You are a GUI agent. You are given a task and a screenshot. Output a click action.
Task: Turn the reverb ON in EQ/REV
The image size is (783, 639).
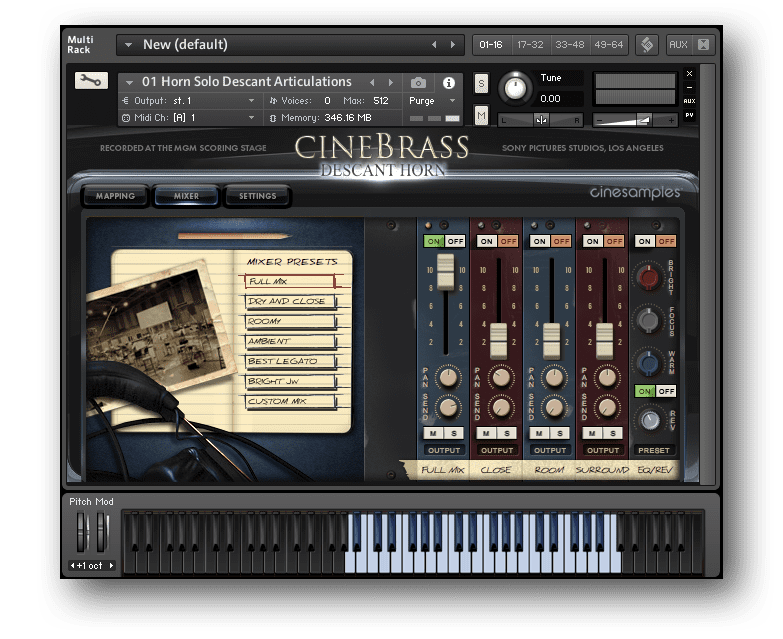tap(645, 391)
